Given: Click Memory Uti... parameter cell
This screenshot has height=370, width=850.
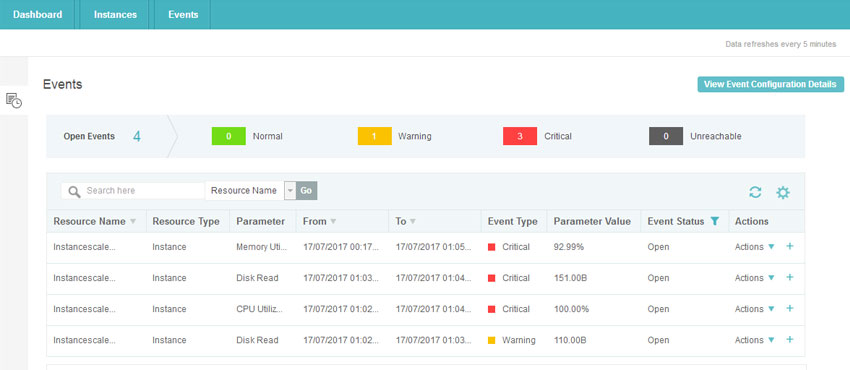Looking at the screenshot, I should 262,247.
